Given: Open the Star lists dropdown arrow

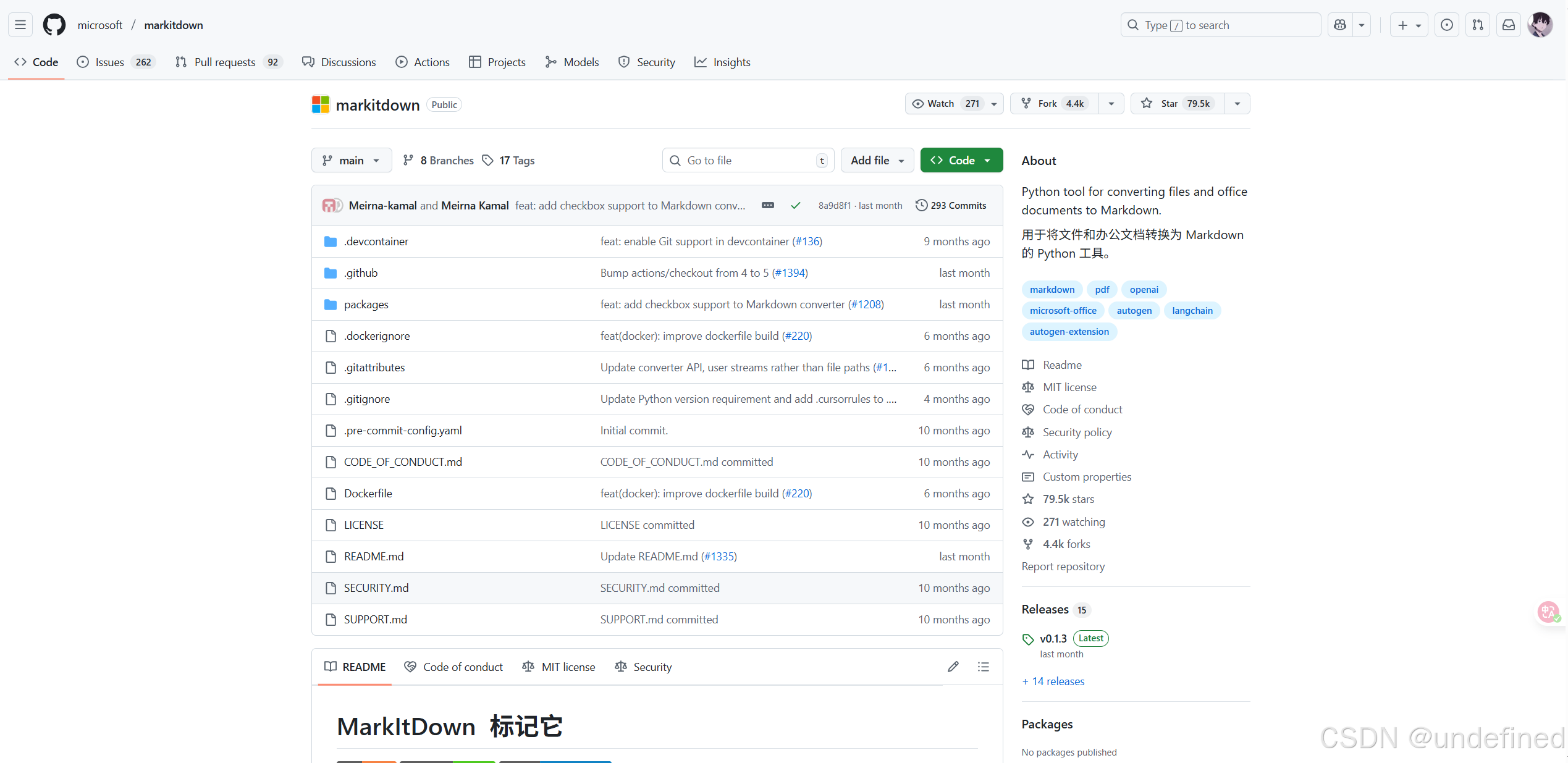Looking at the screenshot, I should click(1237, 104).
